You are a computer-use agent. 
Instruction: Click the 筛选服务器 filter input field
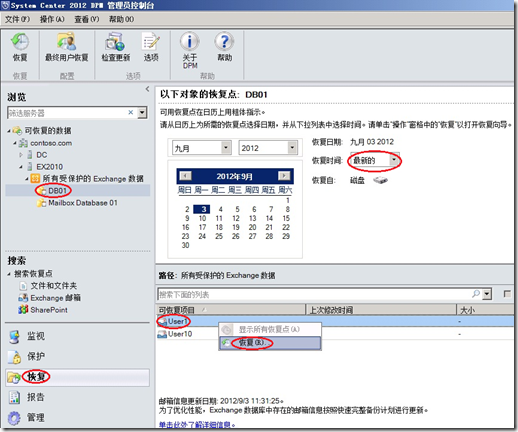pos(67,113)
